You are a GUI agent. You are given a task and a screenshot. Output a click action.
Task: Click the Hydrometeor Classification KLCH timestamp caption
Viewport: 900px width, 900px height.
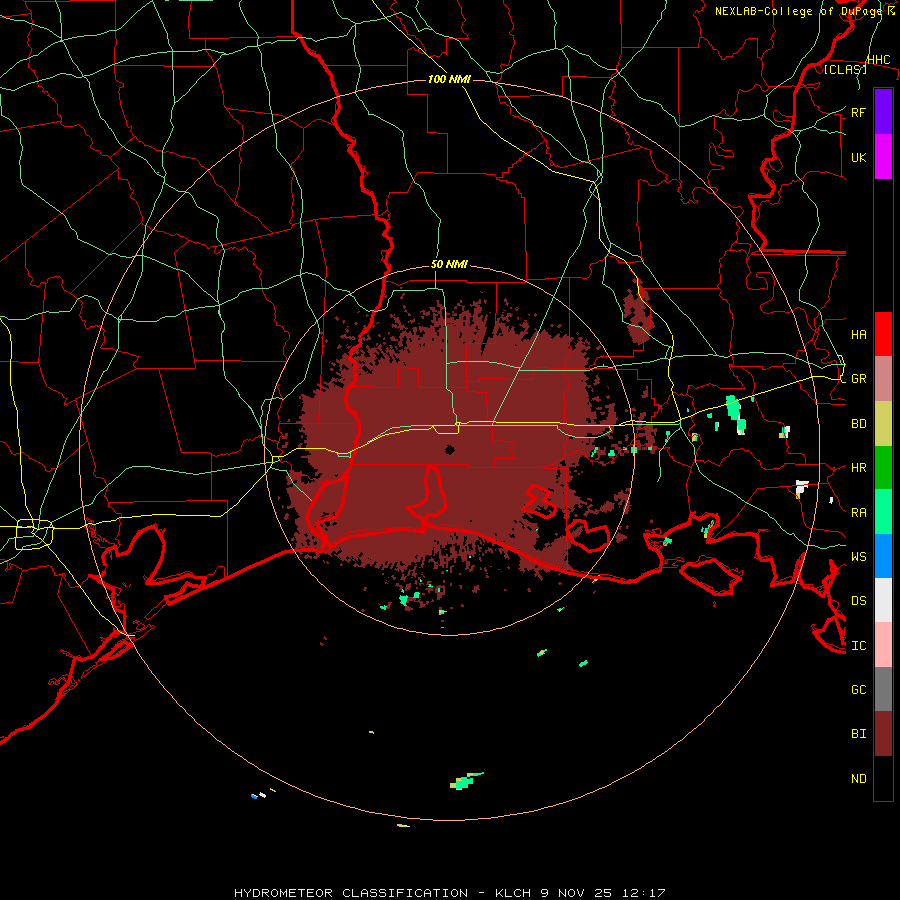pyautogui.click(x=449, y=893)
